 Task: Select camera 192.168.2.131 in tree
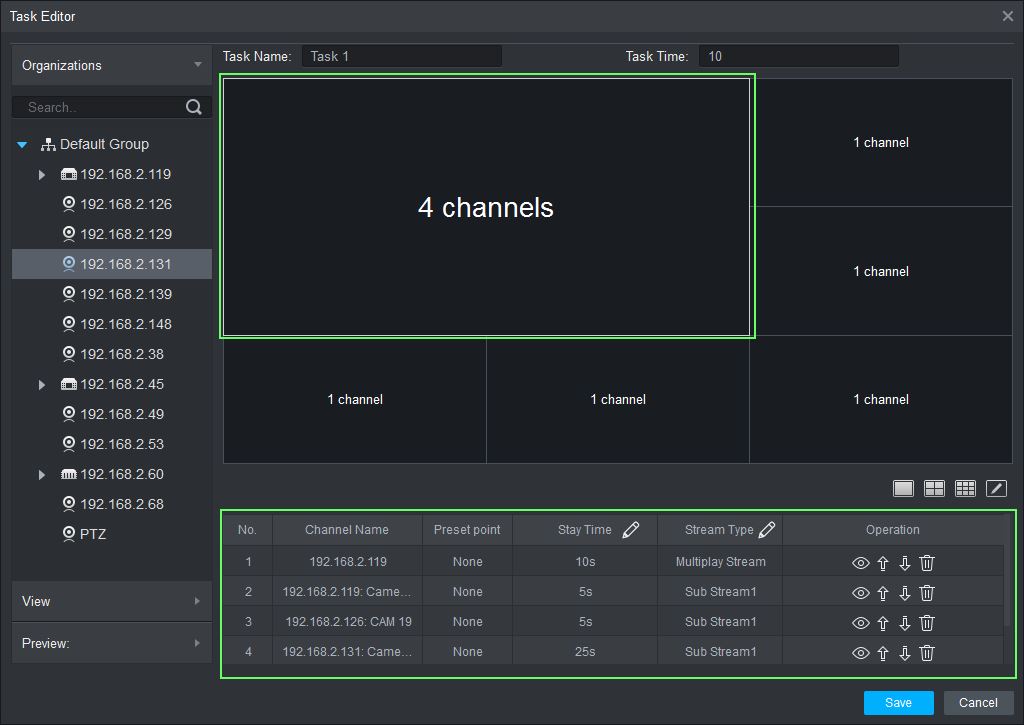point(112,264)
